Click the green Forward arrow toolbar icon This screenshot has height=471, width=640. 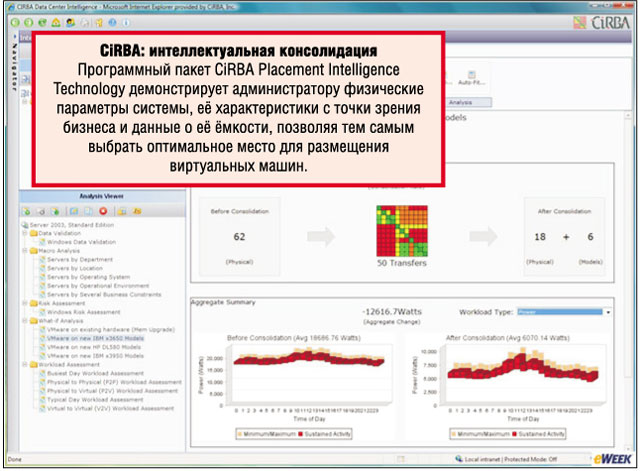29,23
